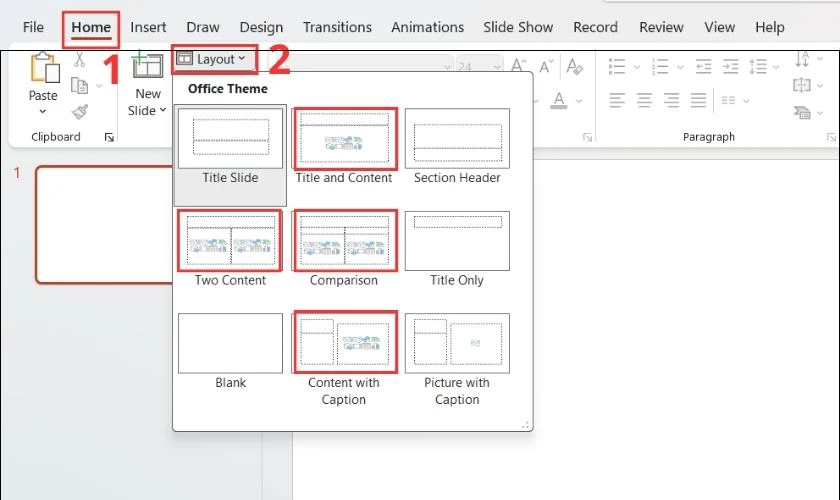Click Increase Font Size icon
The width and height of the screenshot is (840, 500).
tap(519, 66)
